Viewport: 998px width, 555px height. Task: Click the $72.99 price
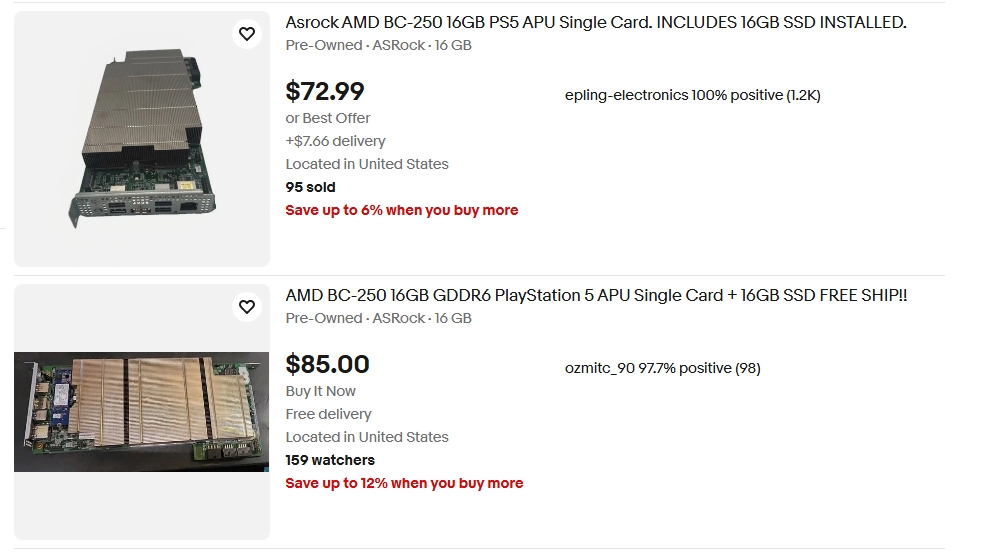click(325, 91)
